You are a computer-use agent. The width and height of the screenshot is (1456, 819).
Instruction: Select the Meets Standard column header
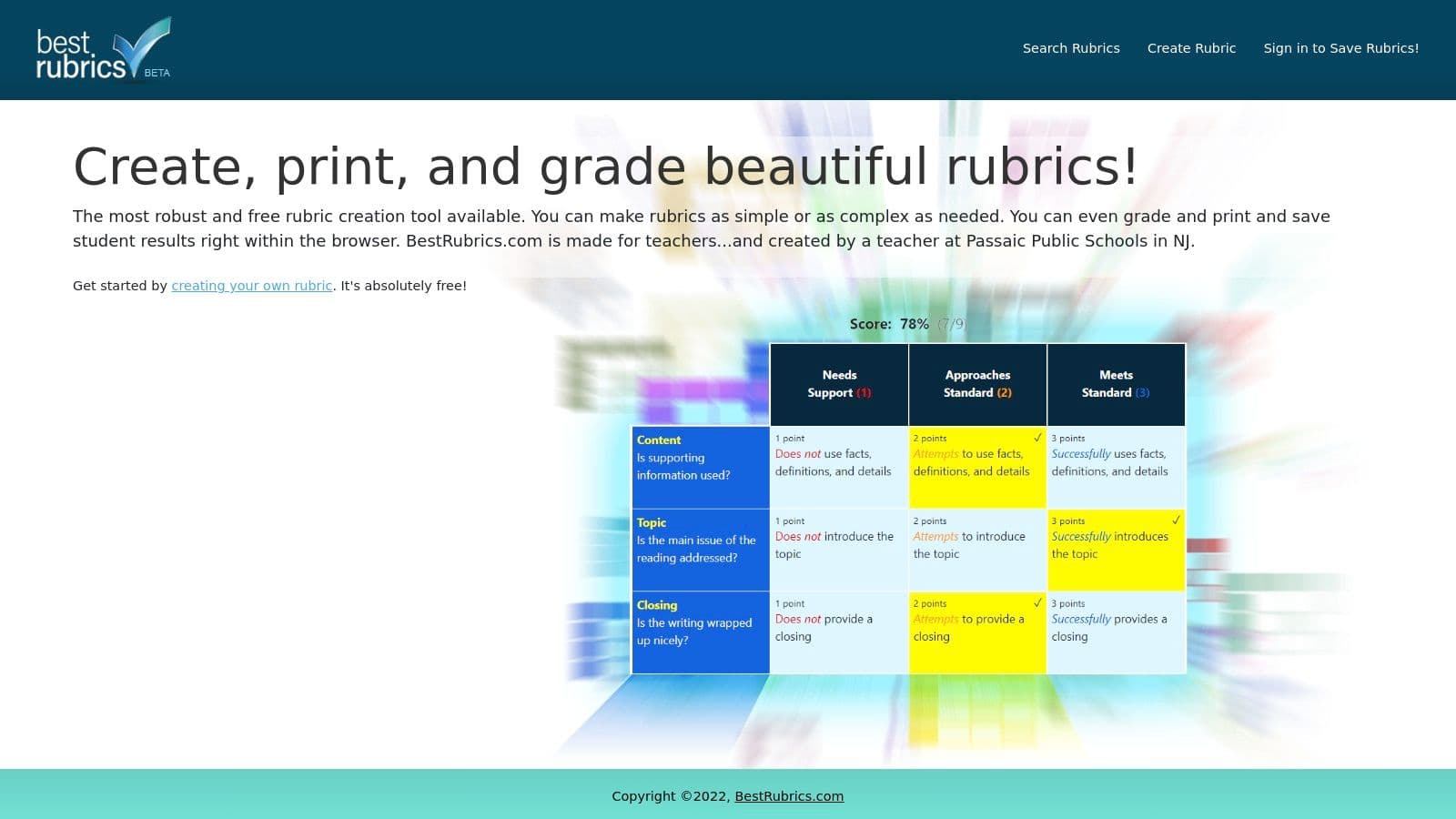pyautogui.click(x=1115, y=384)
